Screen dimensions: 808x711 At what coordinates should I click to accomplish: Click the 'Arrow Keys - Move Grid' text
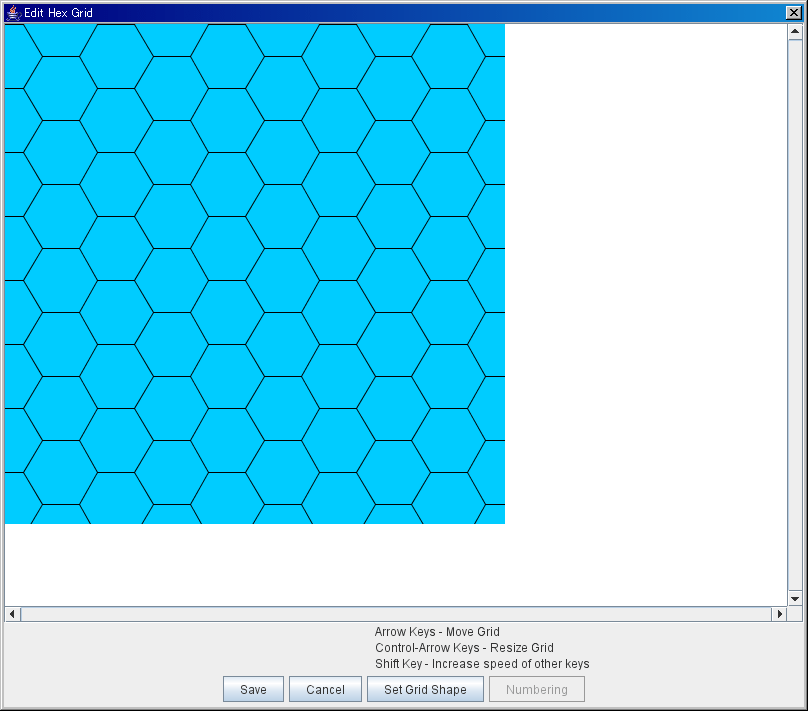coord(437,632)
